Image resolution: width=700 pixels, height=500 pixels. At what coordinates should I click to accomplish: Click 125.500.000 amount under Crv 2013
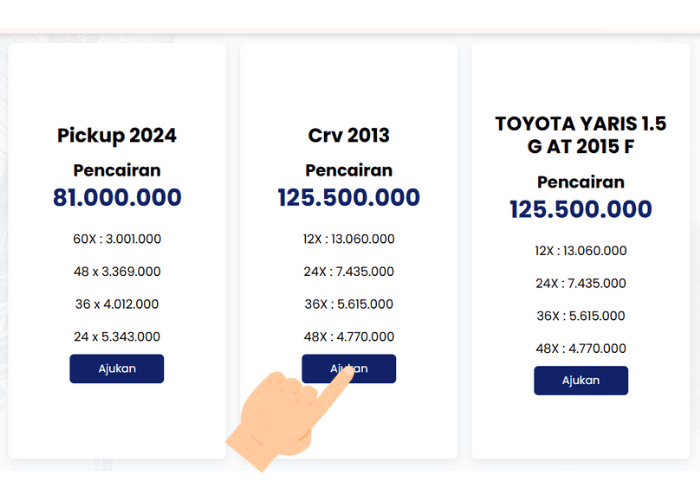click(348, 198)
